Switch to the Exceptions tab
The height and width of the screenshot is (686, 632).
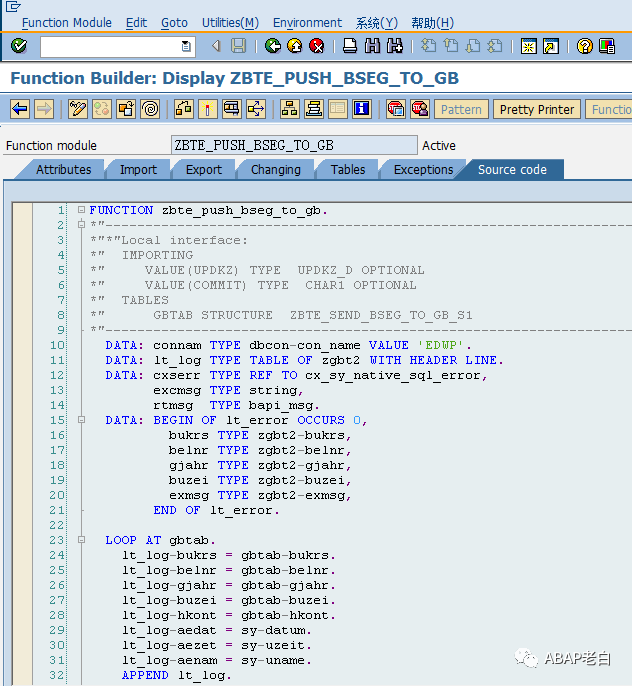[x=423, y=170]
